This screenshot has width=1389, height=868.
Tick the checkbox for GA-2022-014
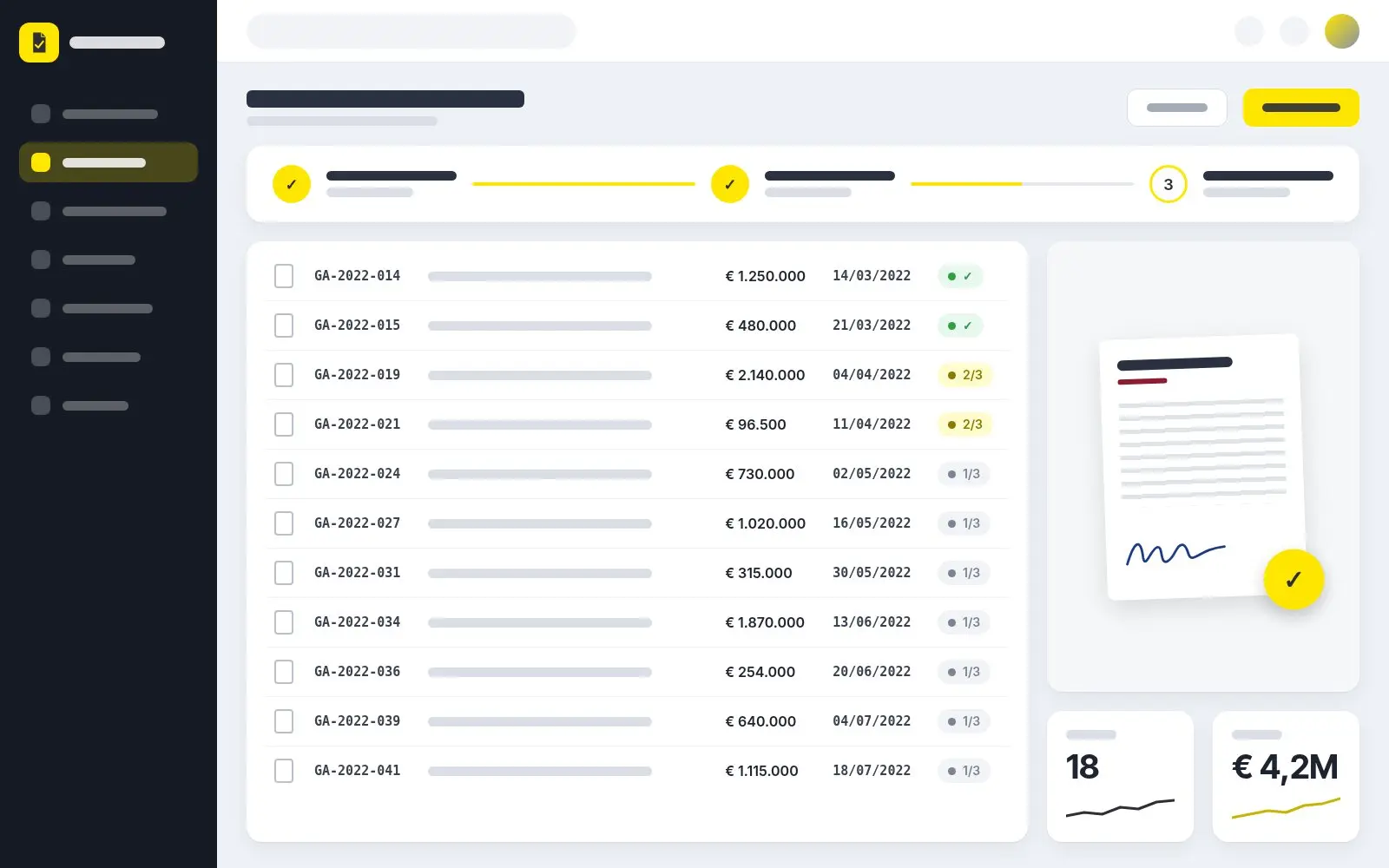[x=284, y=276]
